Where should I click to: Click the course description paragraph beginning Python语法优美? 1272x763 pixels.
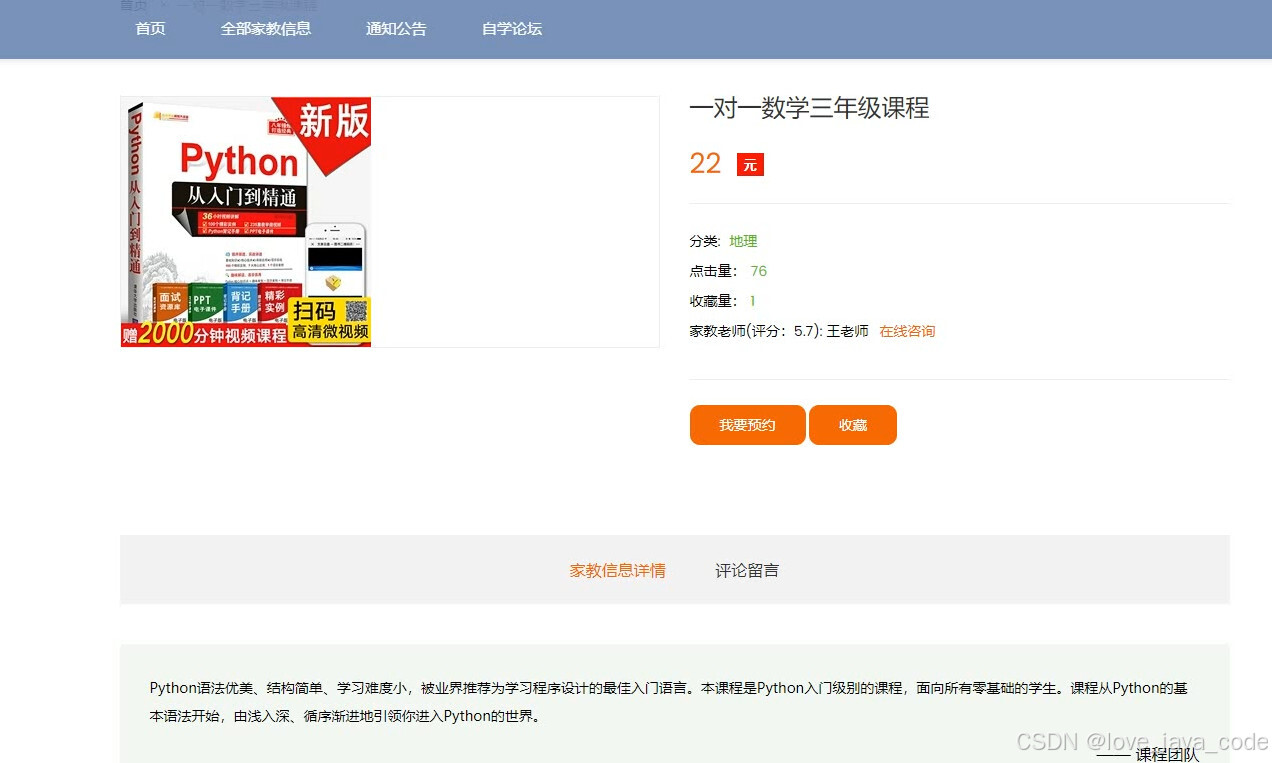[668, 702]
